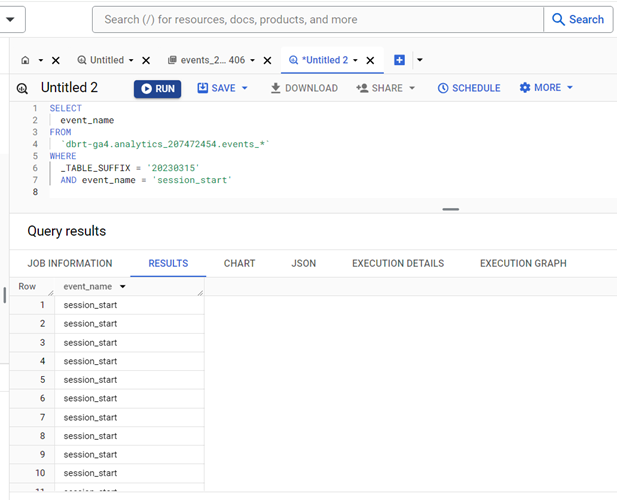
Task: Close the *Untitled 2 tab
Action: click(x=370, y=60)
